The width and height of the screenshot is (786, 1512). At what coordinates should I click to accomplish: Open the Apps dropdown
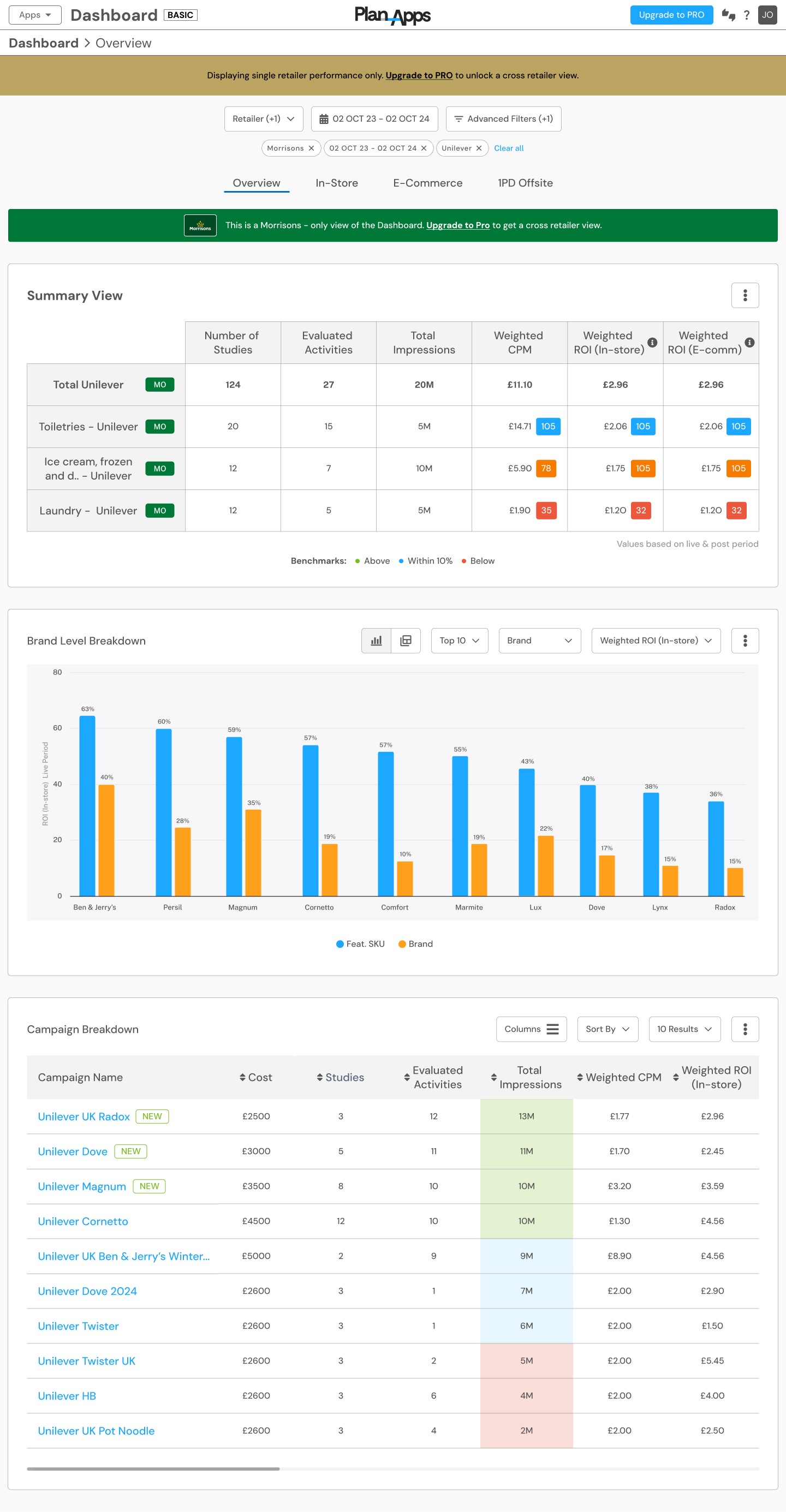coord(35,15)
